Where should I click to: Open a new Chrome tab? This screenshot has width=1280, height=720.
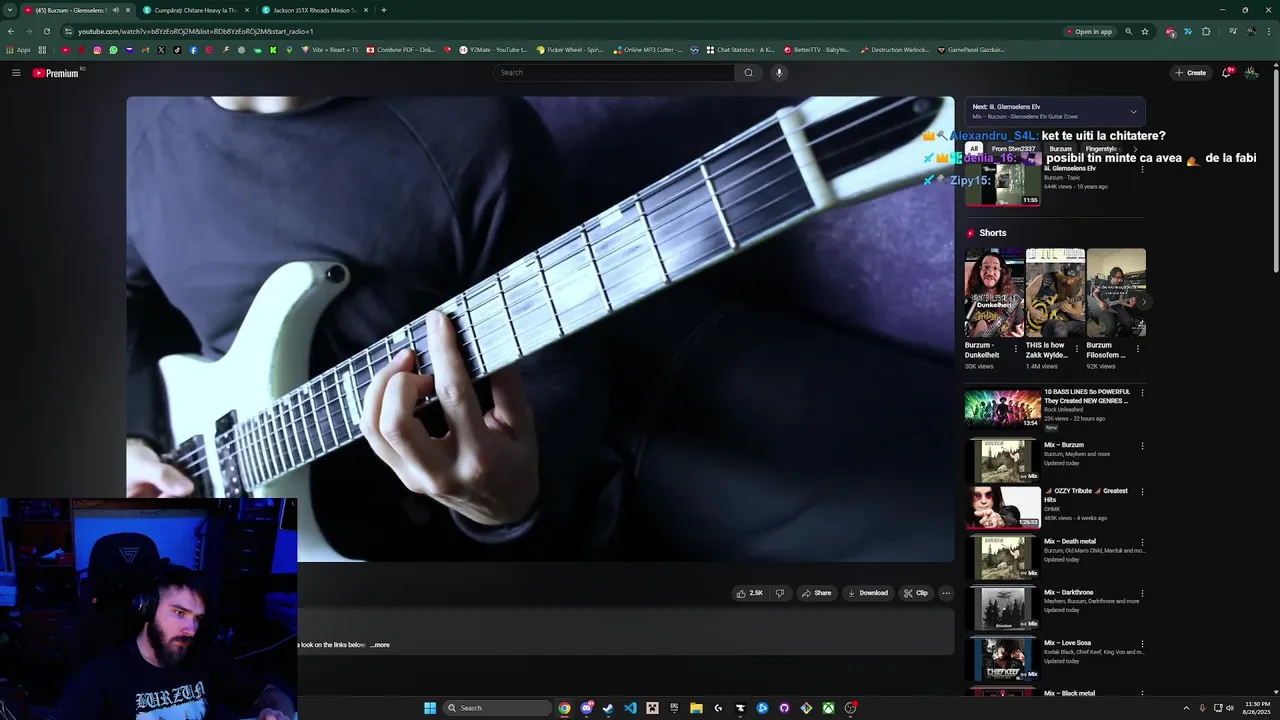tap(384, 10)
